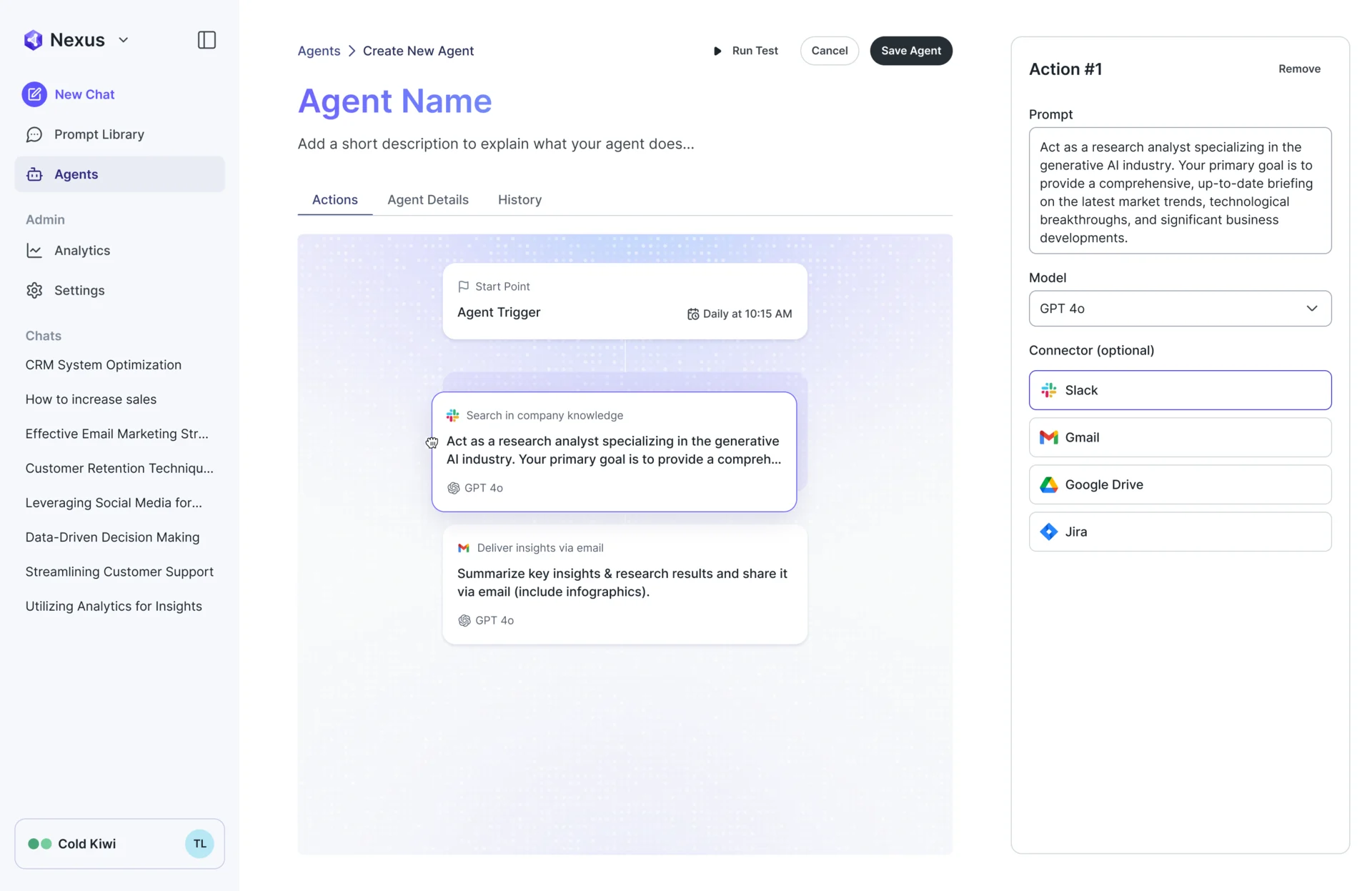Open the Leveraging Social Media for... chat

point(114,503)
